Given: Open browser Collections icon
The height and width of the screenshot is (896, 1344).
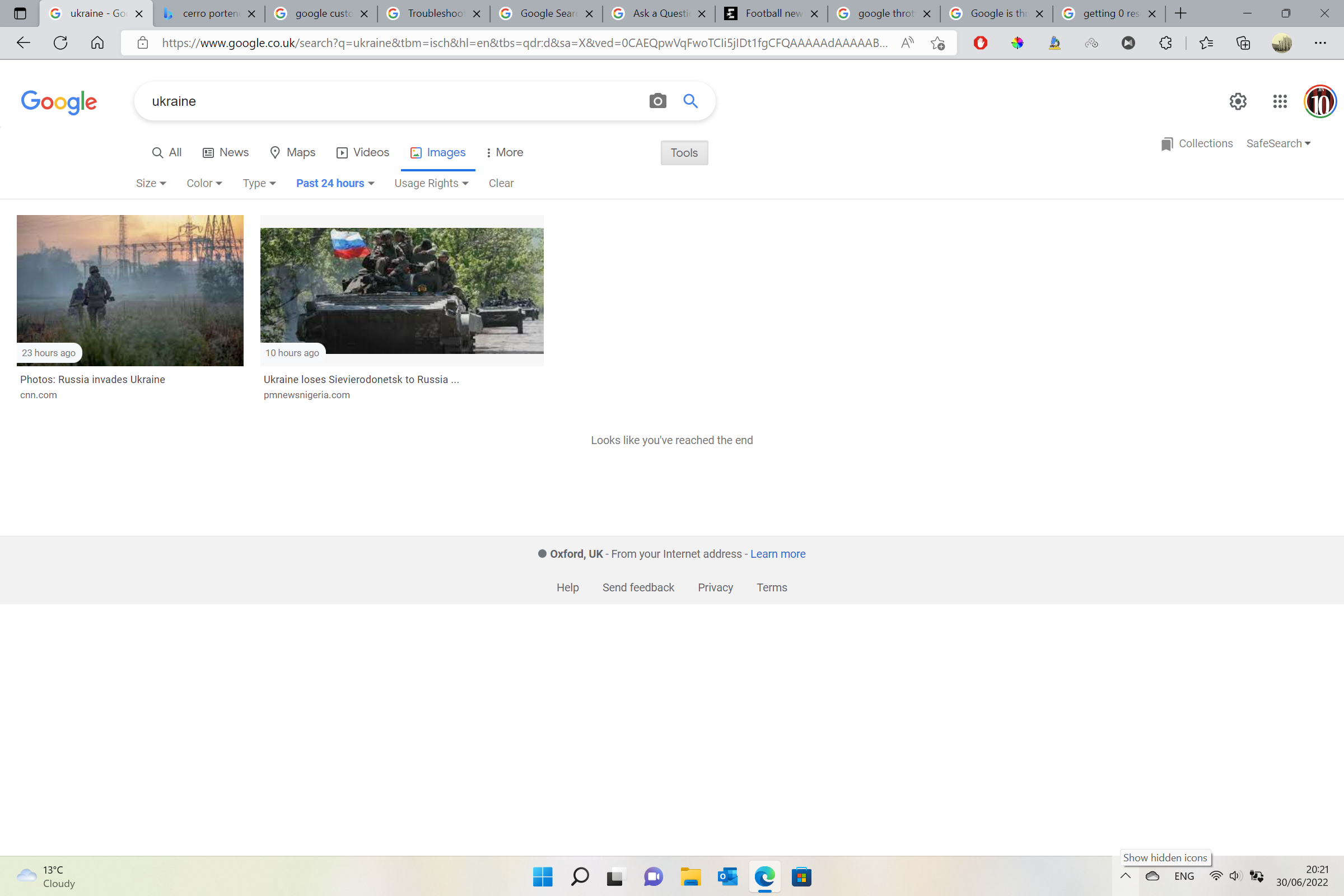Looking at the screenshot, I should 1243,43.
